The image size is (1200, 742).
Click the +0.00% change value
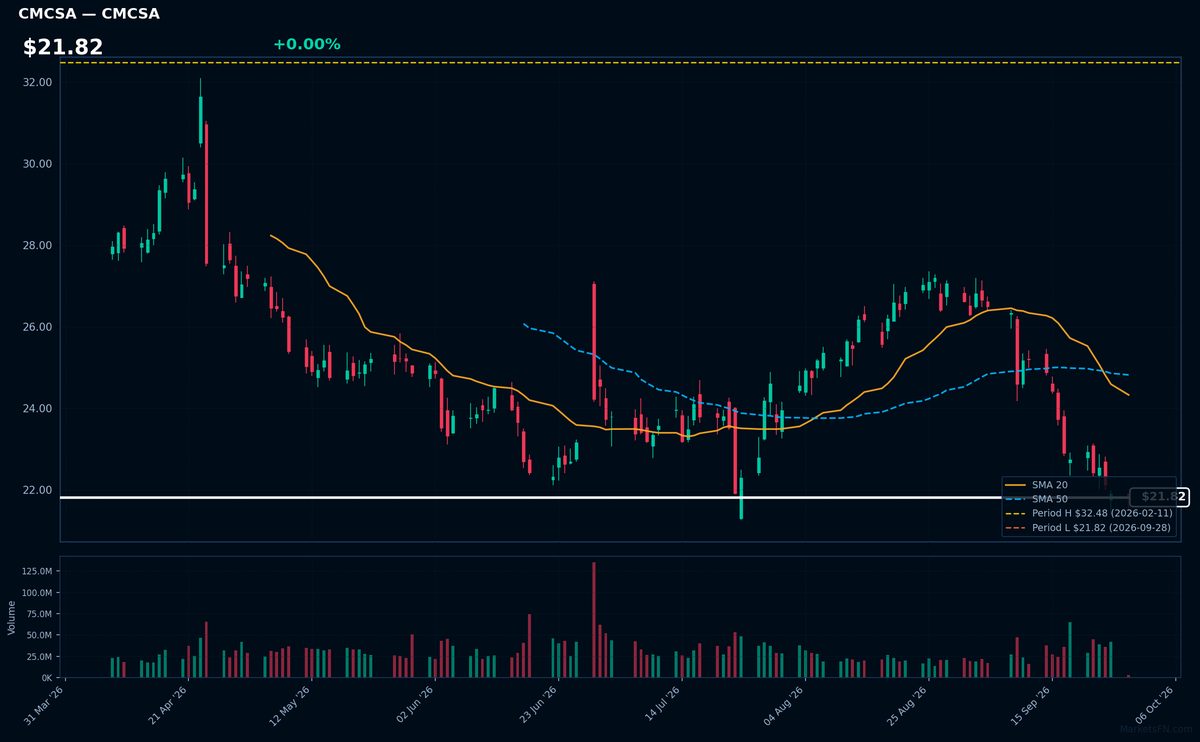(x=306, y=44)
